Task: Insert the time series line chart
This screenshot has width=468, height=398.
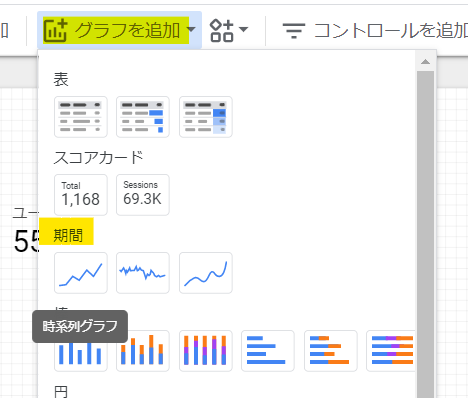Action: [x=81, y=273]
